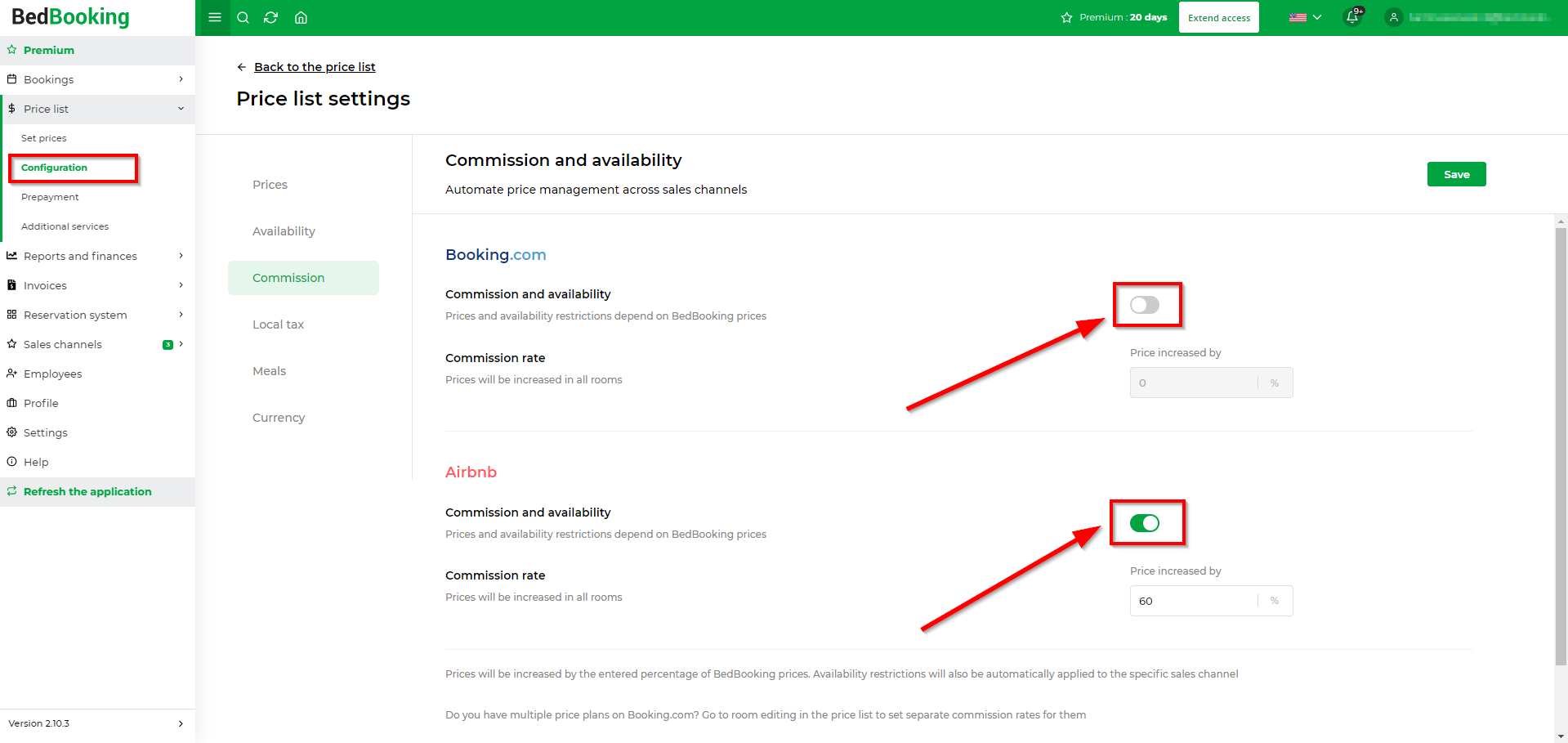The image size is (1568, 743).
Task: Click the Airbnb price increase field showing 60
Action: click(x=1211, y=601)
